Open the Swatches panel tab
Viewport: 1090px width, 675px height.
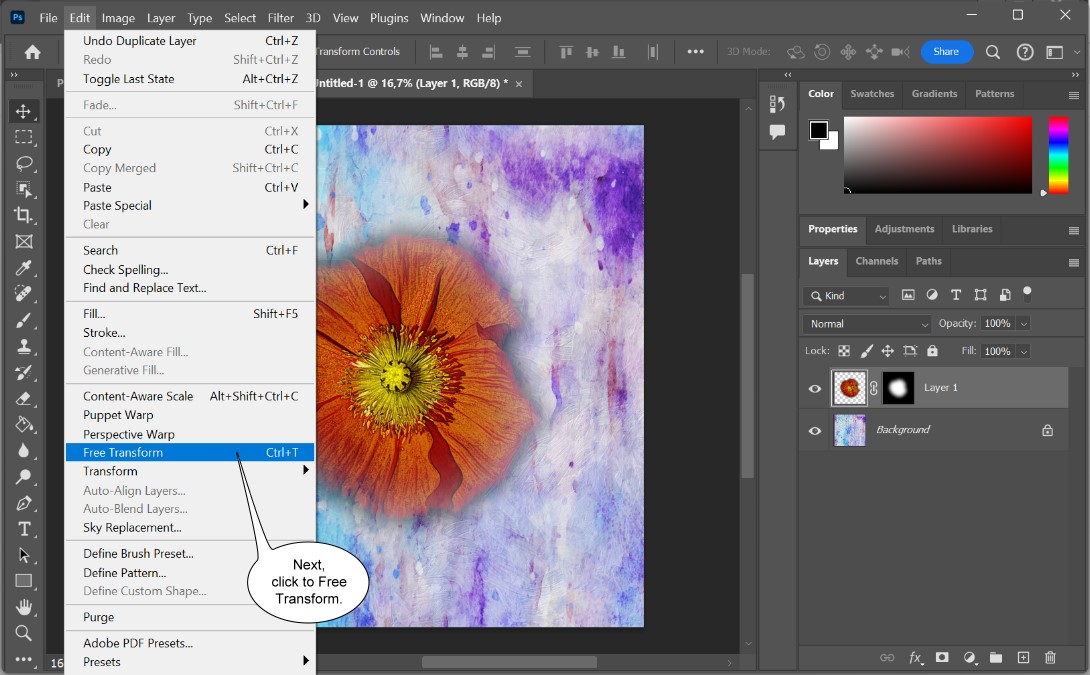pyautogui.click(x=872, y=94)
